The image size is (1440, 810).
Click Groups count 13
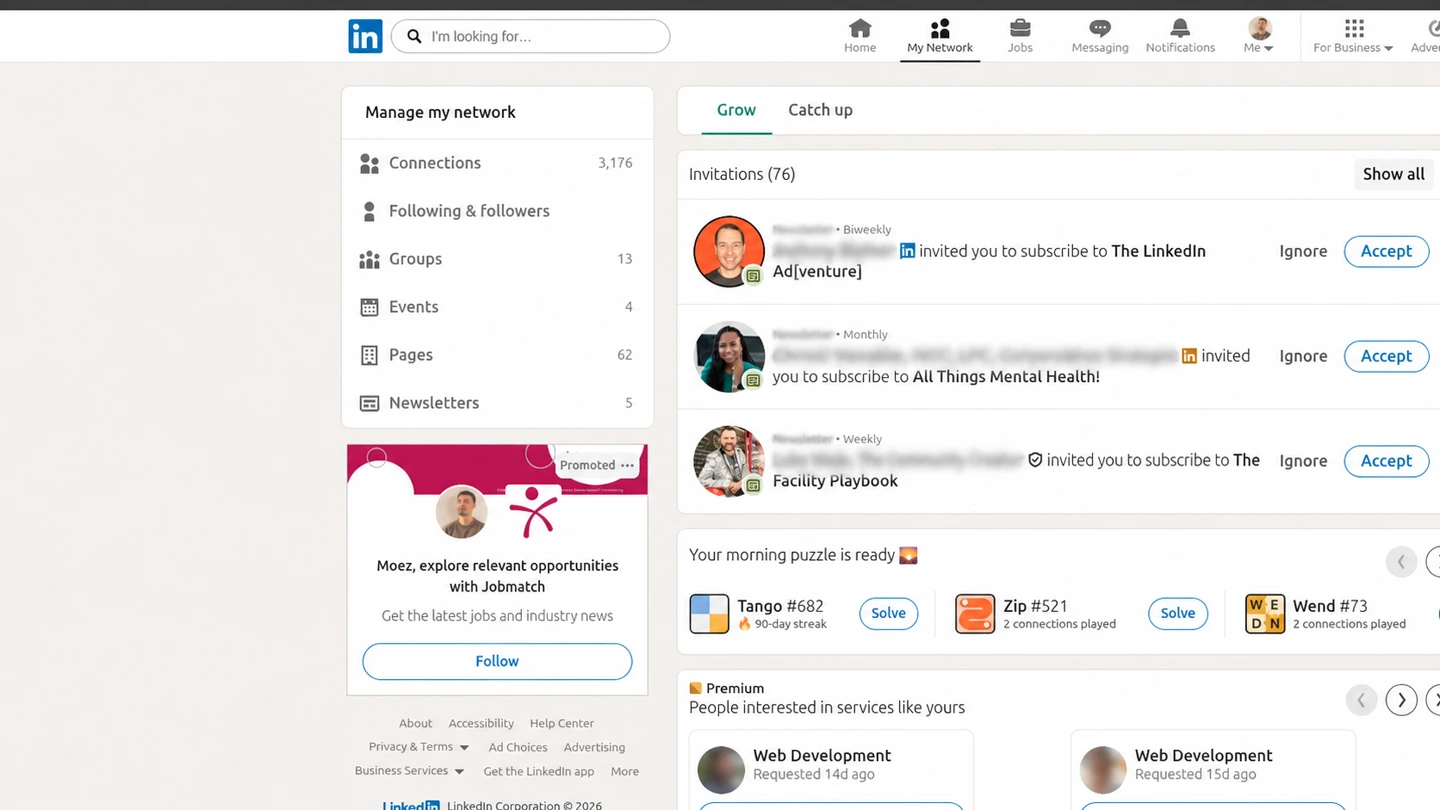click(x=625, y=259)
